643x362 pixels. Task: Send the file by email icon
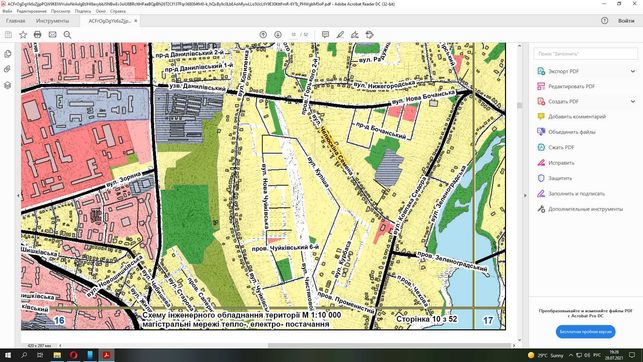coord(52,35)
